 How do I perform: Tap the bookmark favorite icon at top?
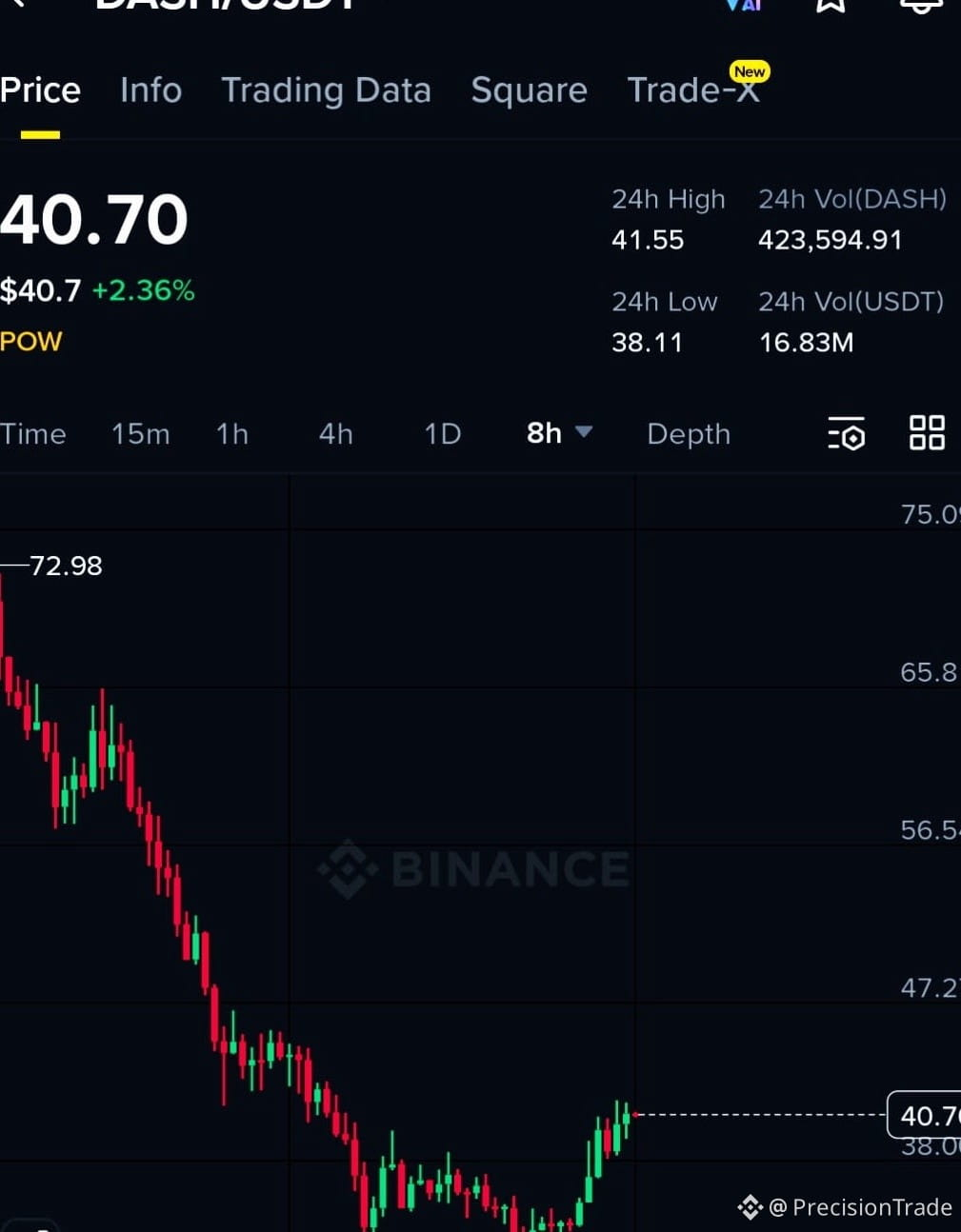point(831,5)
